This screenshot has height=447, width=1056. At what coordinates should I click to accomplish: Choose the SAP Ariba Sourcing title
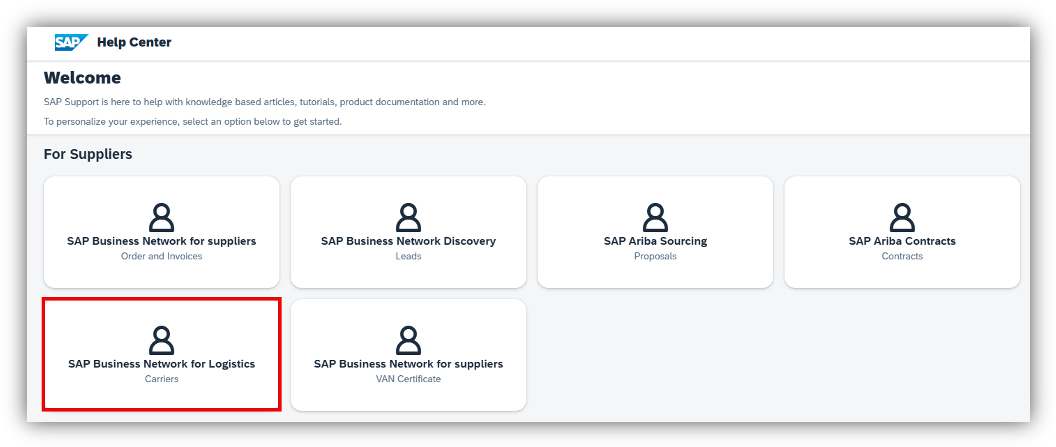(x=655, y=241)
